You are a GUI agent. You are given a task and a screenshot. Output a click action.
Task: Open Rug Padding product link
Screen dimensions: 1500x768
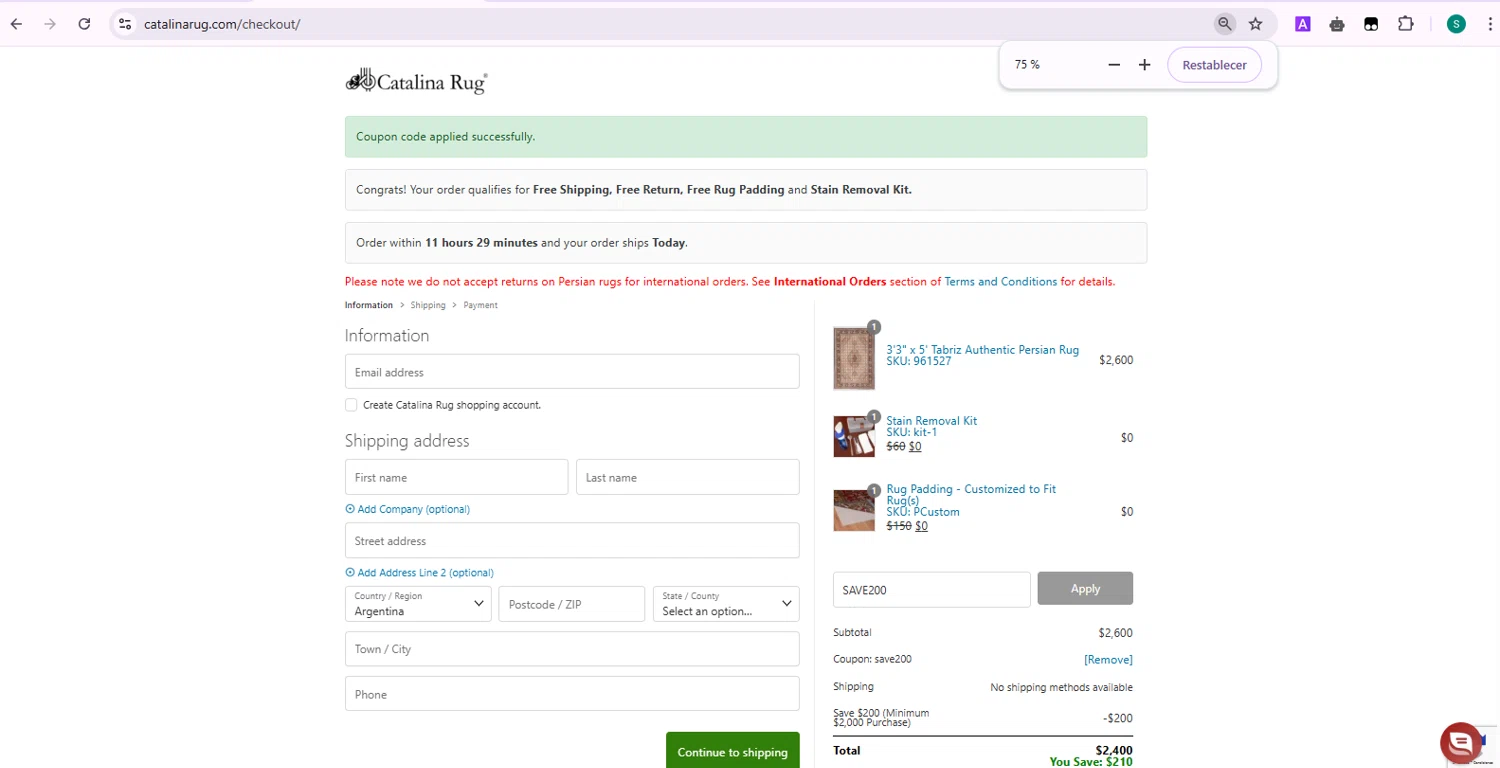(971, 494)
